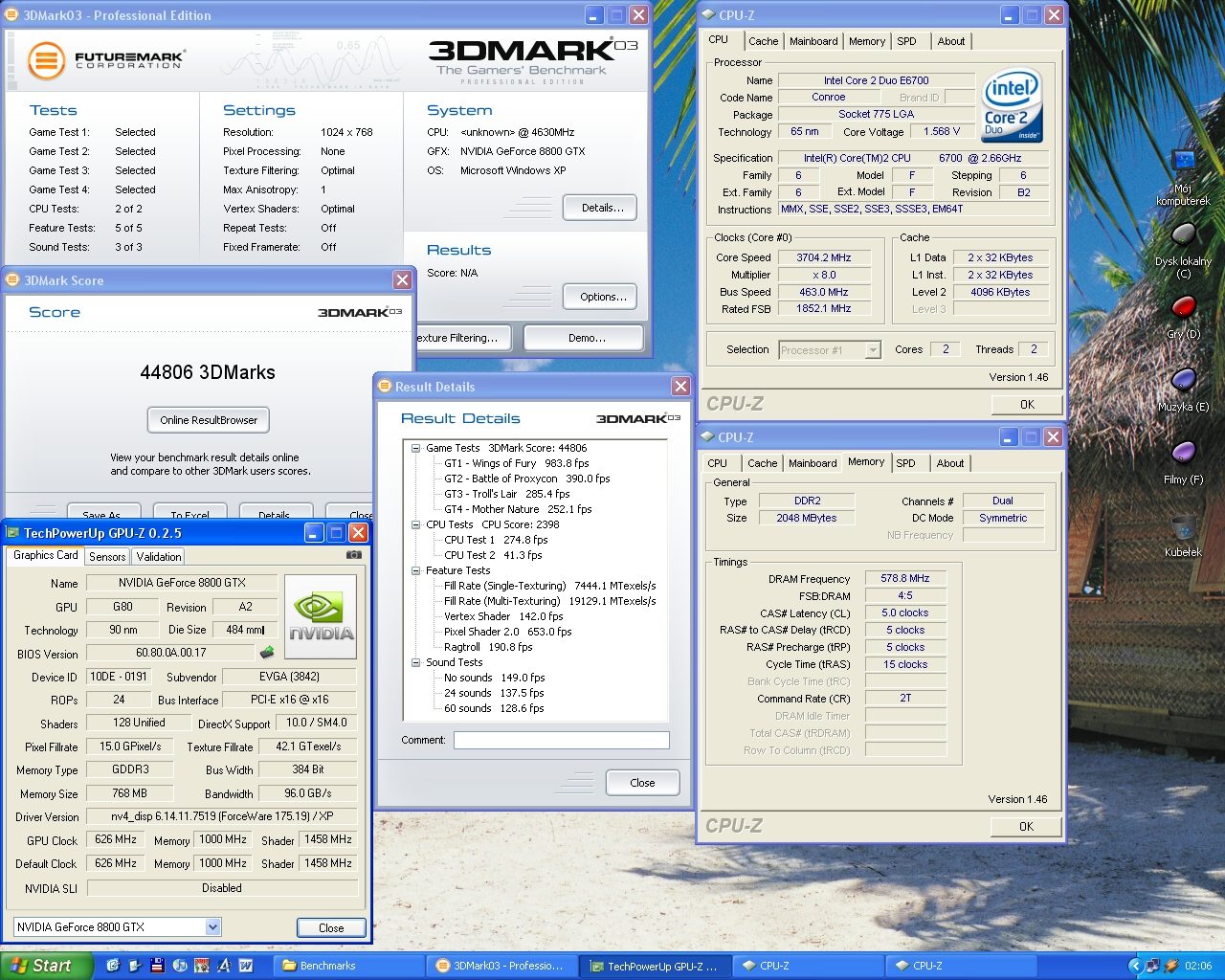Click the GPU-Z screenshot camera icon
Viewport: 1225px width, 980px height.
(x=353, y=555)
